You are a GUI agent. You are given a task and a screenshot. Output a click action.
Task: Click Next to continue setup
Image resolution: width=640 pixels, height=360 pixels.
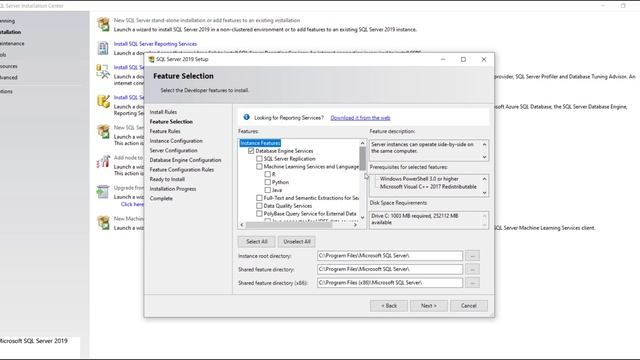pyautogui.click(x=429, y=306)
